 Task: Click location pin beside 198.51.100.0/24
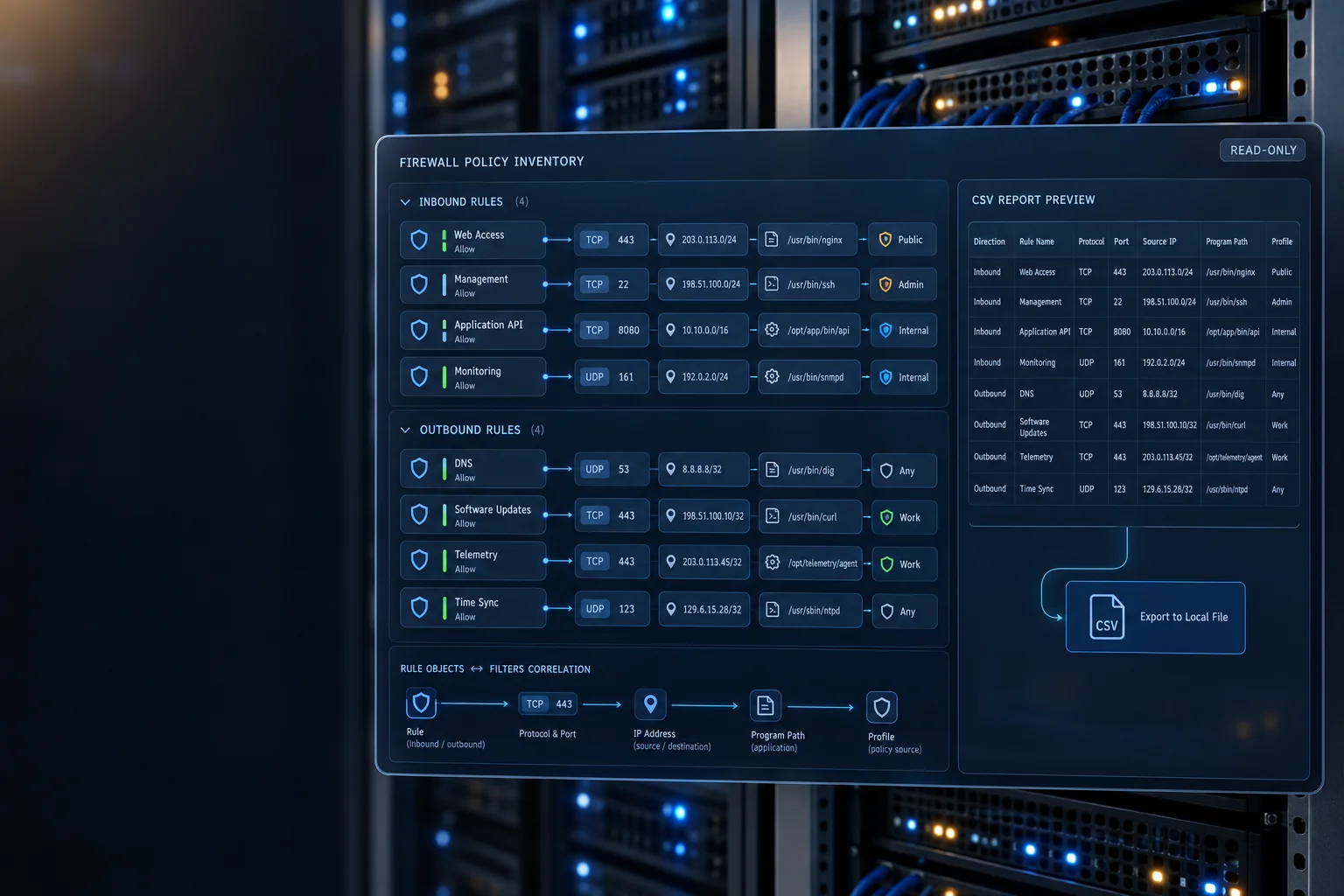[670, 283]
